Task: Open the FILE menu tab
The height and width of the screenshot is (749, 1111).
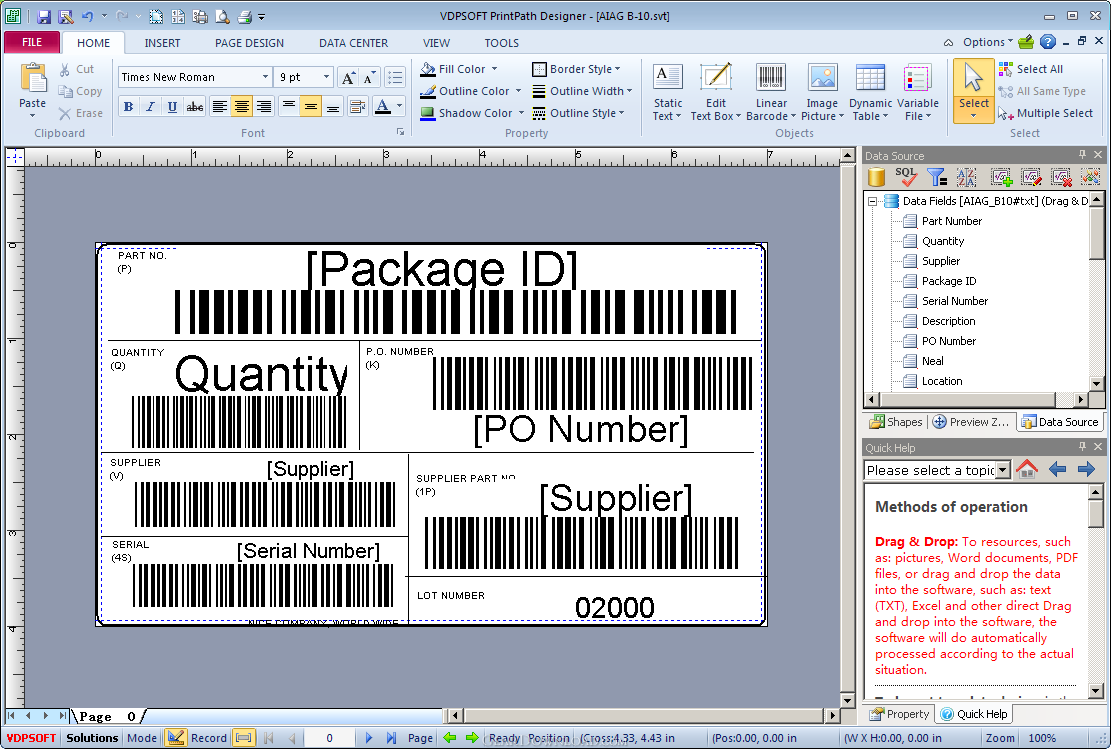Action: click(x=32, y=42)
